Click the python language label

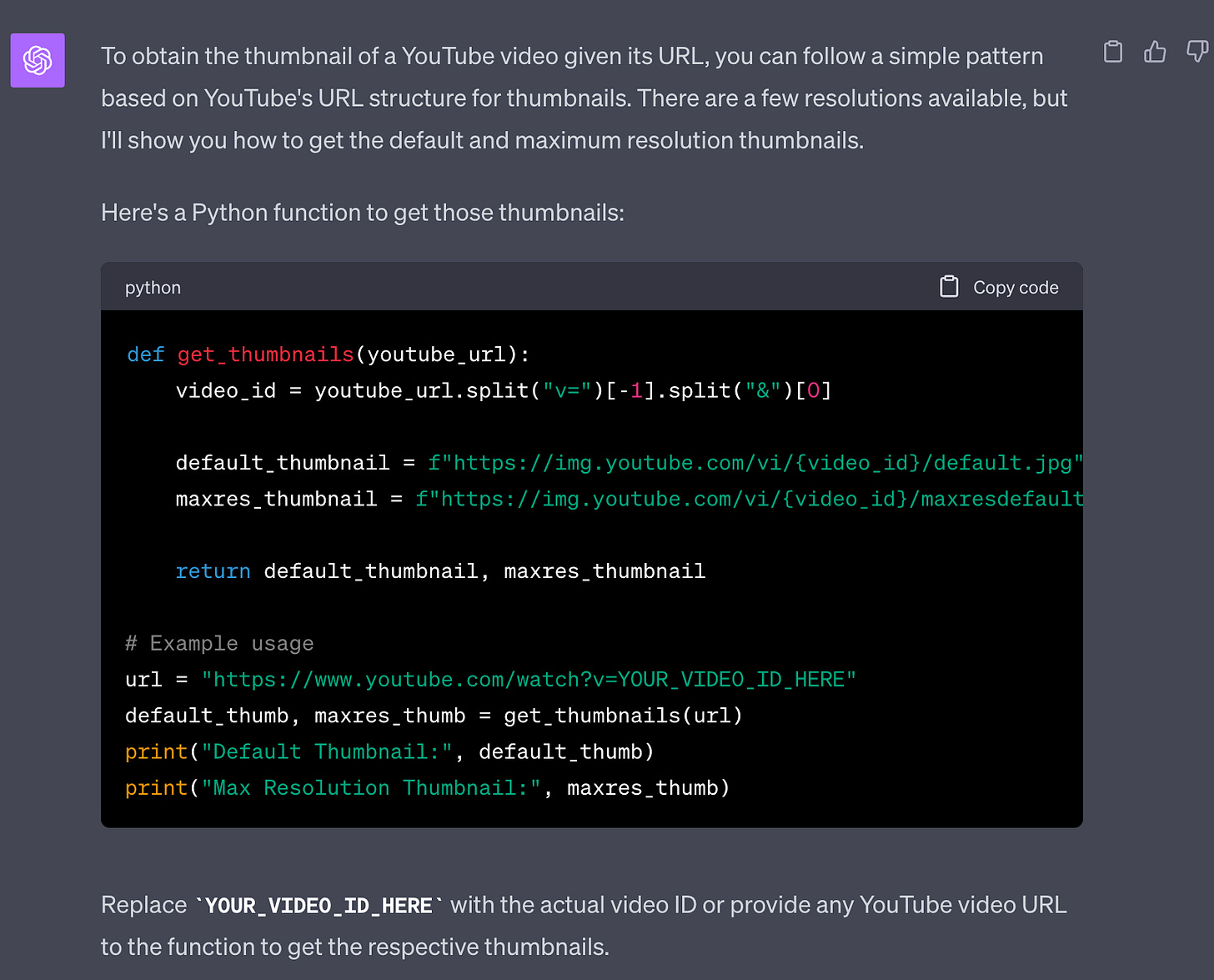[153, 288]
